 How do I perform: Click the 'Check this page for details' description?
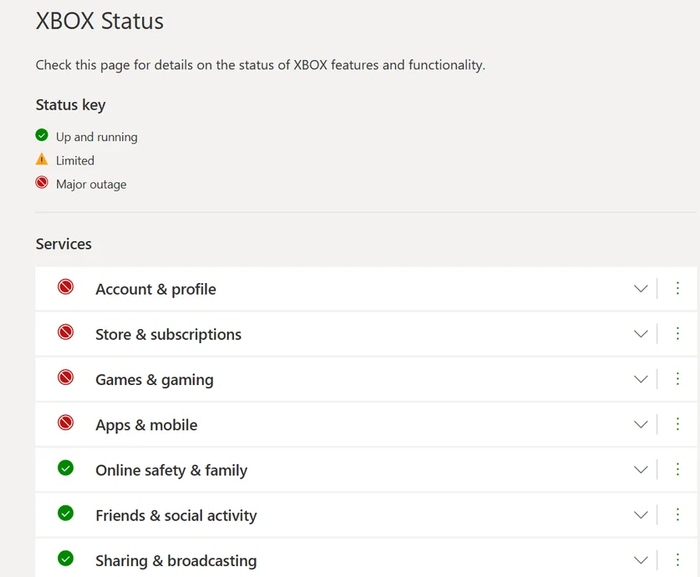tap(260, 65)
